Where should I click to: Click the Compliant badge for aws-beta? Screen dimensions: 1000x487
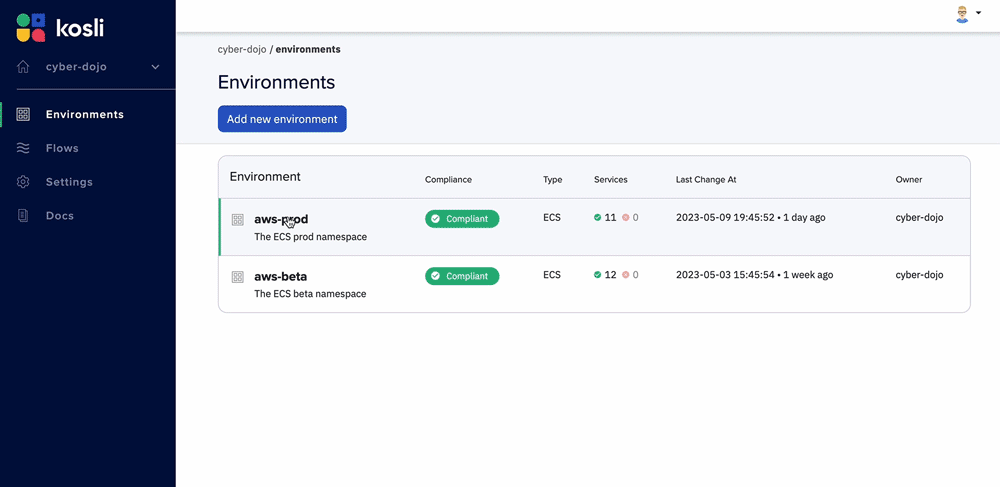(462, 276)
